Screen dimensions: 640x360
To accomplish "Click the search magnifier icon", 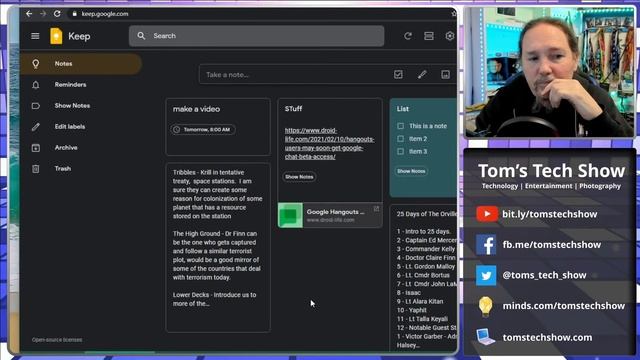I will [141, 36].
